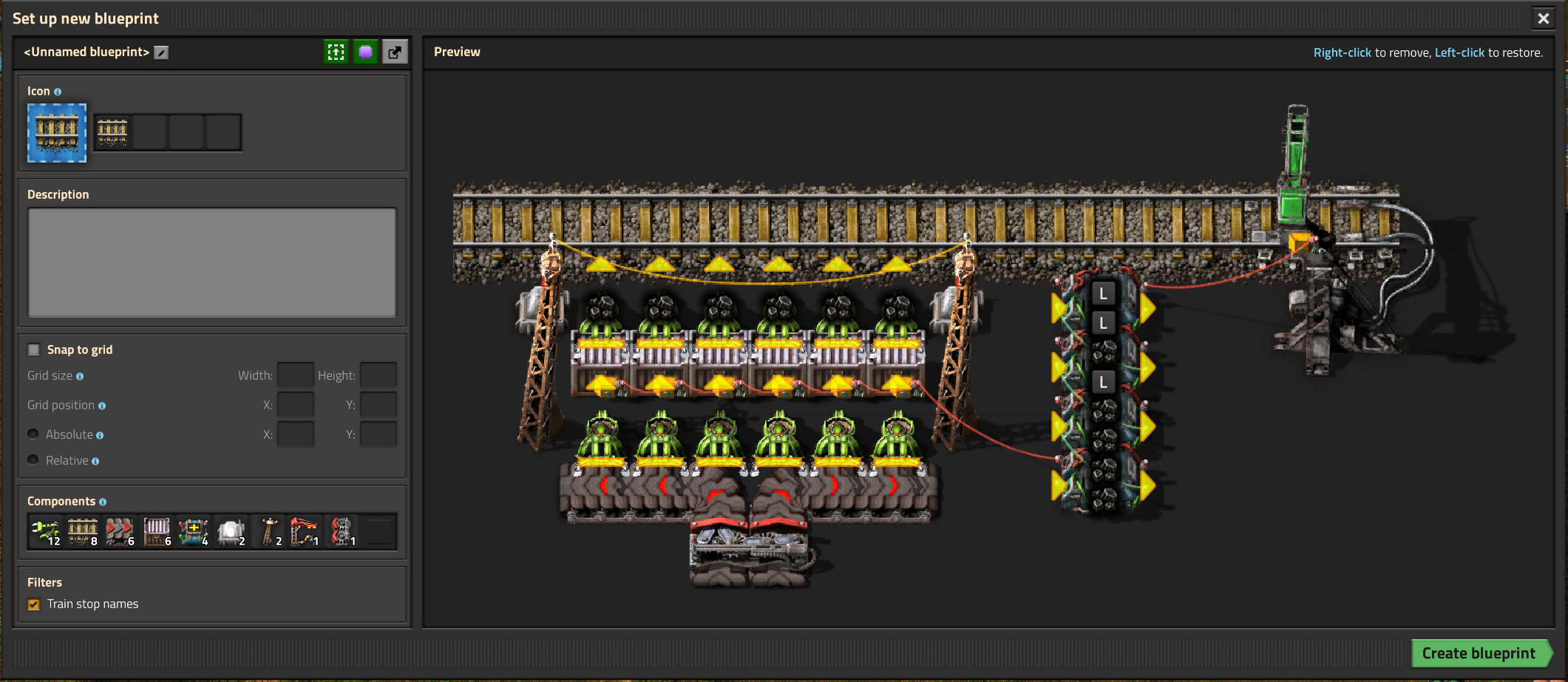The width and height of the screenshot is (1568, 682).
Task: Click the Create blueprint button
Action: [x=1480, y=653]
